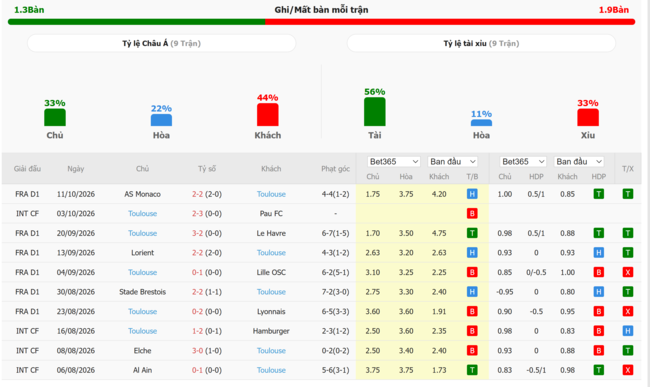Open Toulouse link in the Pau FC row
Image resolution: width=650 pixels, height=387 pixels.
click(142, 213)
